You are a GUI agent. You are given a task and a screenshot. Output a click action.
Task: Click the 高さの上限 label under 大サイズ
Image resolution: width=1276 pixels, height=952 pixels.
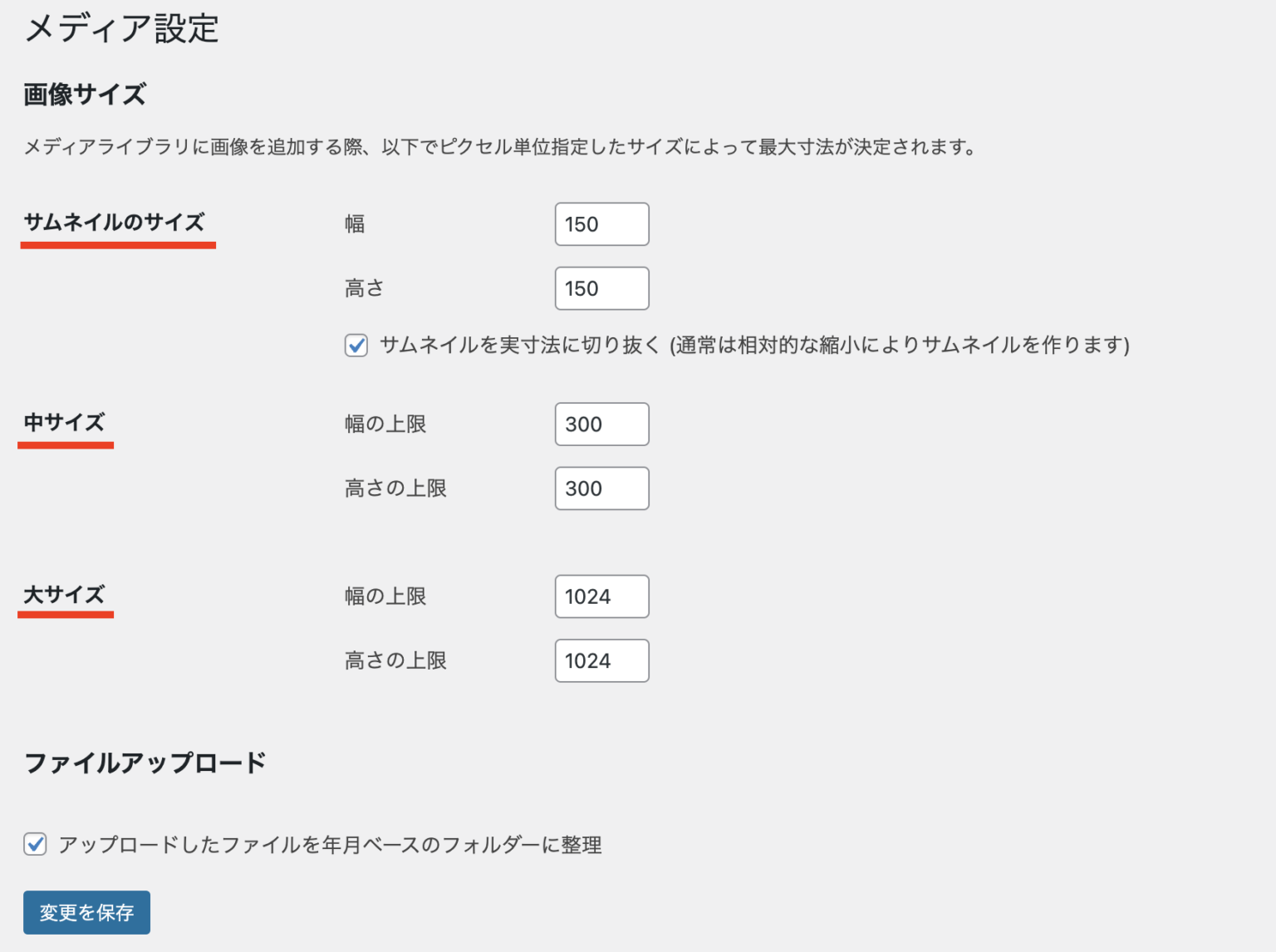[395, 660]
